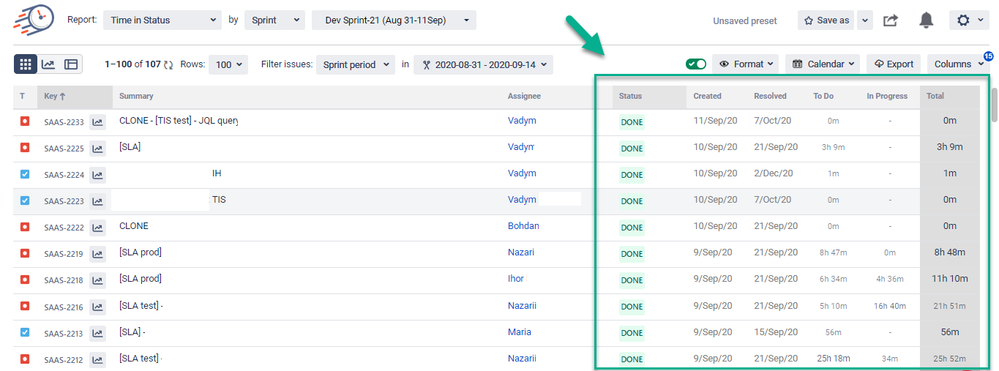
Task: Switch to the pivot table view
Action: pyautogui.click(x=70, y=64)
